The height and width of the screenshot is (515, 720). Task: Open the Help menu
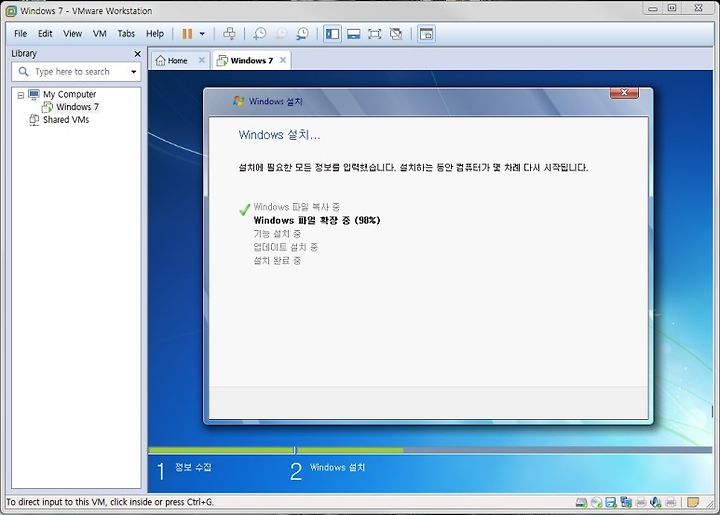point(155,34)
